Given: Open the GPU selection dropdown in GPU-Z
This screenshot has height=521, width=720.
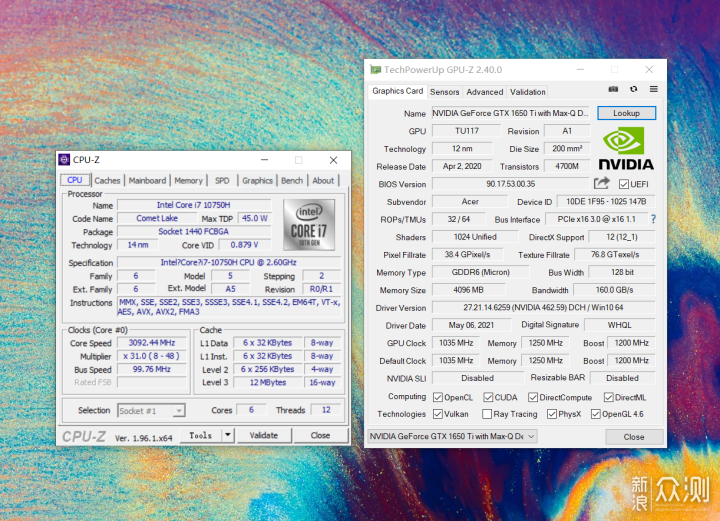Looking at the screenshot, I should point(452,436).
